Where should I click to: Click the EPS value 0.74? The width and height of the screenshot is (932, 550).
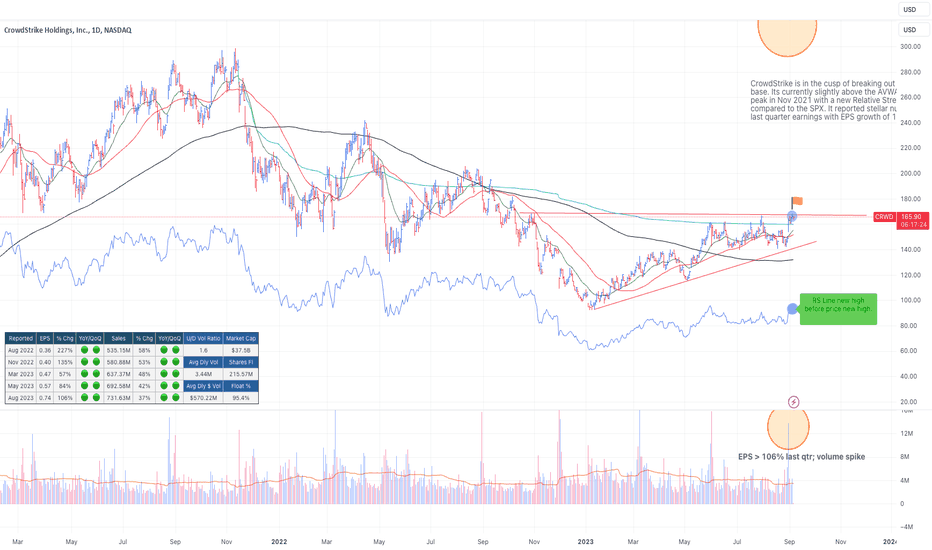[45, 398]
